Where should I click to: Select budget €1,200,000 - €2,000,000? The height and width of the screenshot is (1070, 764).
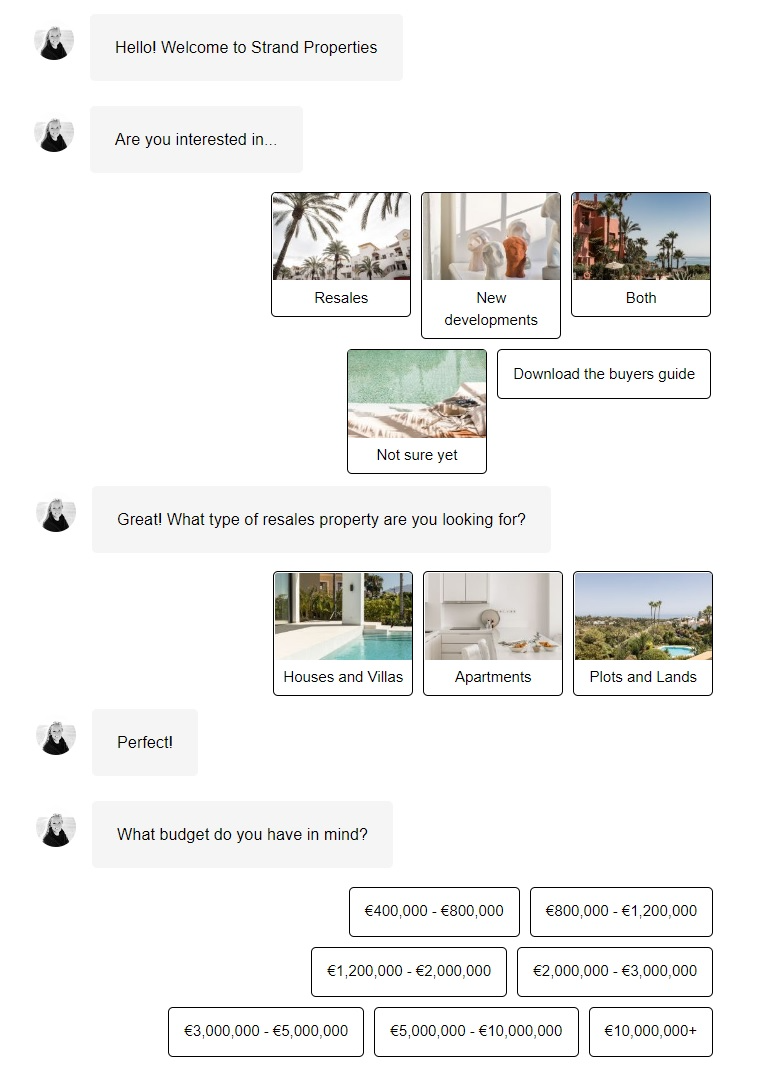pyautogui.click(x=409, y=972)
